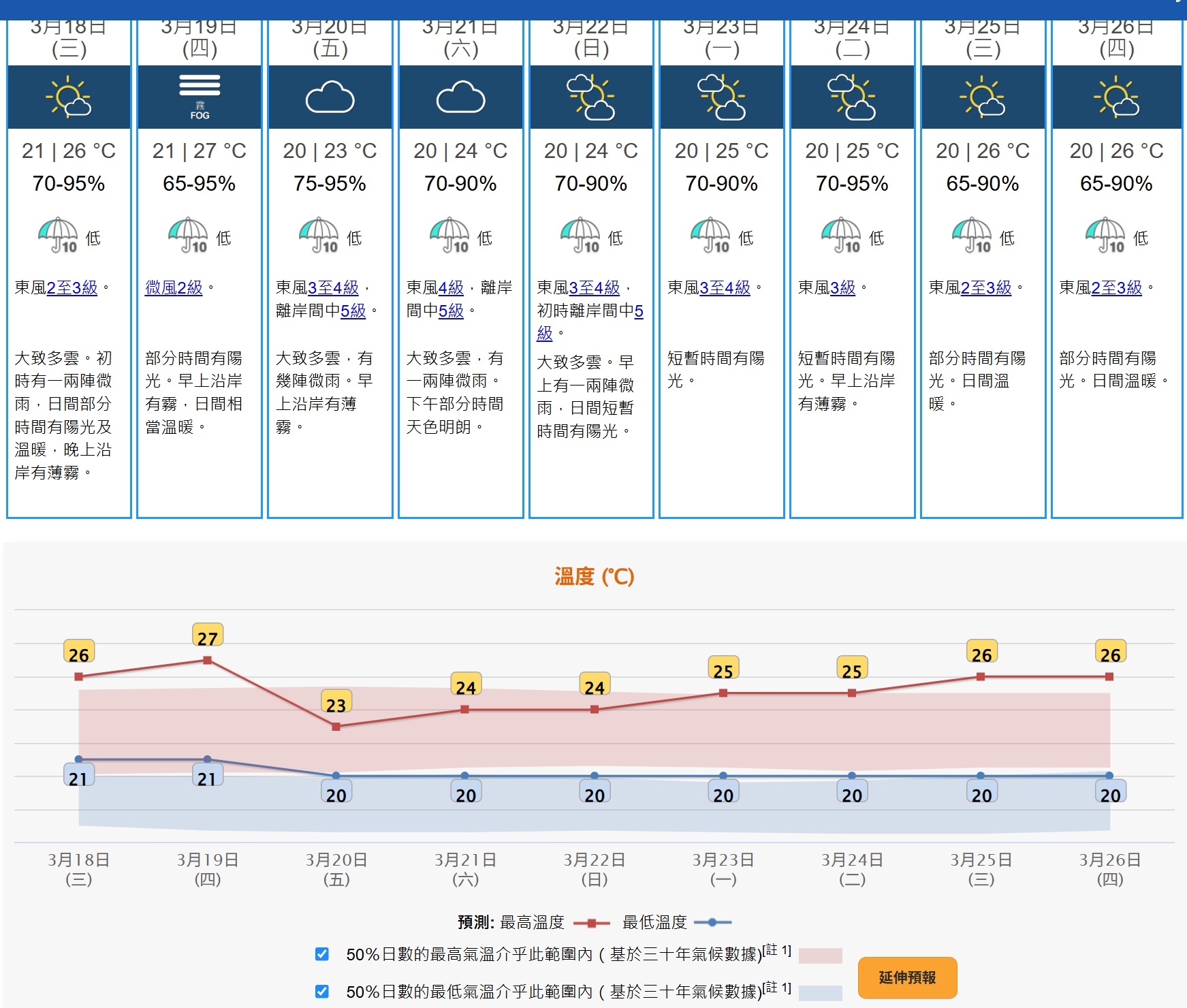
Task: Toggle the minimum temperature 50% range checkbox
Action: tap(322, 991)
